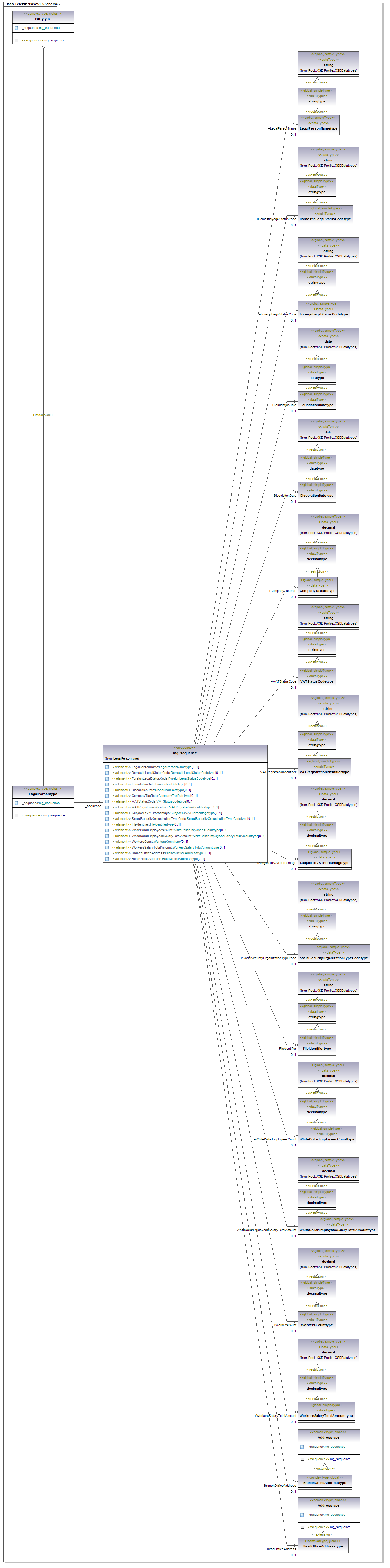Click the extension label on the Partytype inheritance line
The height and width of the screenshot is (1568, 390).
[x=43, y=415]
